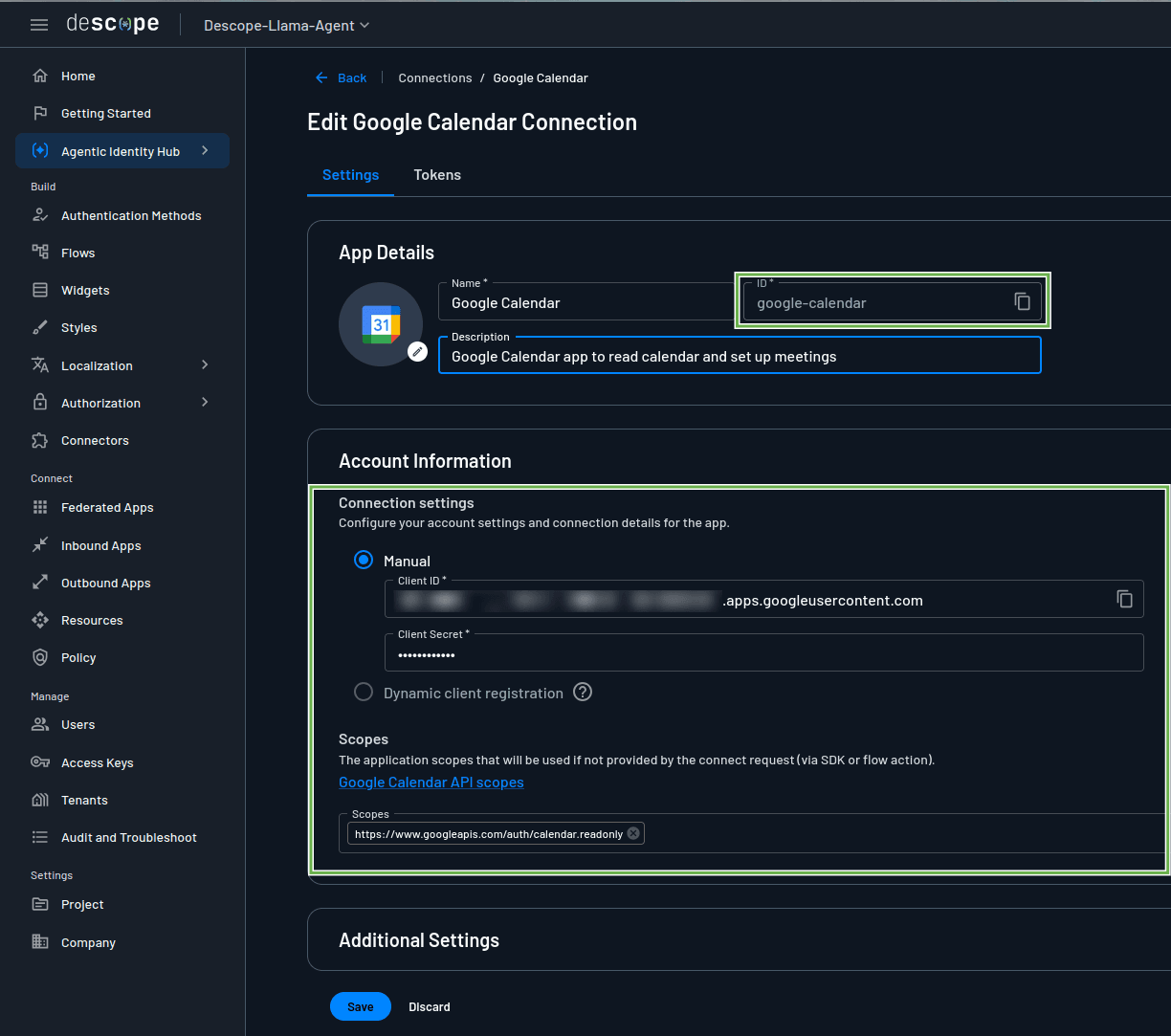Go to Flows page
Viewport: 1171px width, 1036px height.
pos(122,253)
